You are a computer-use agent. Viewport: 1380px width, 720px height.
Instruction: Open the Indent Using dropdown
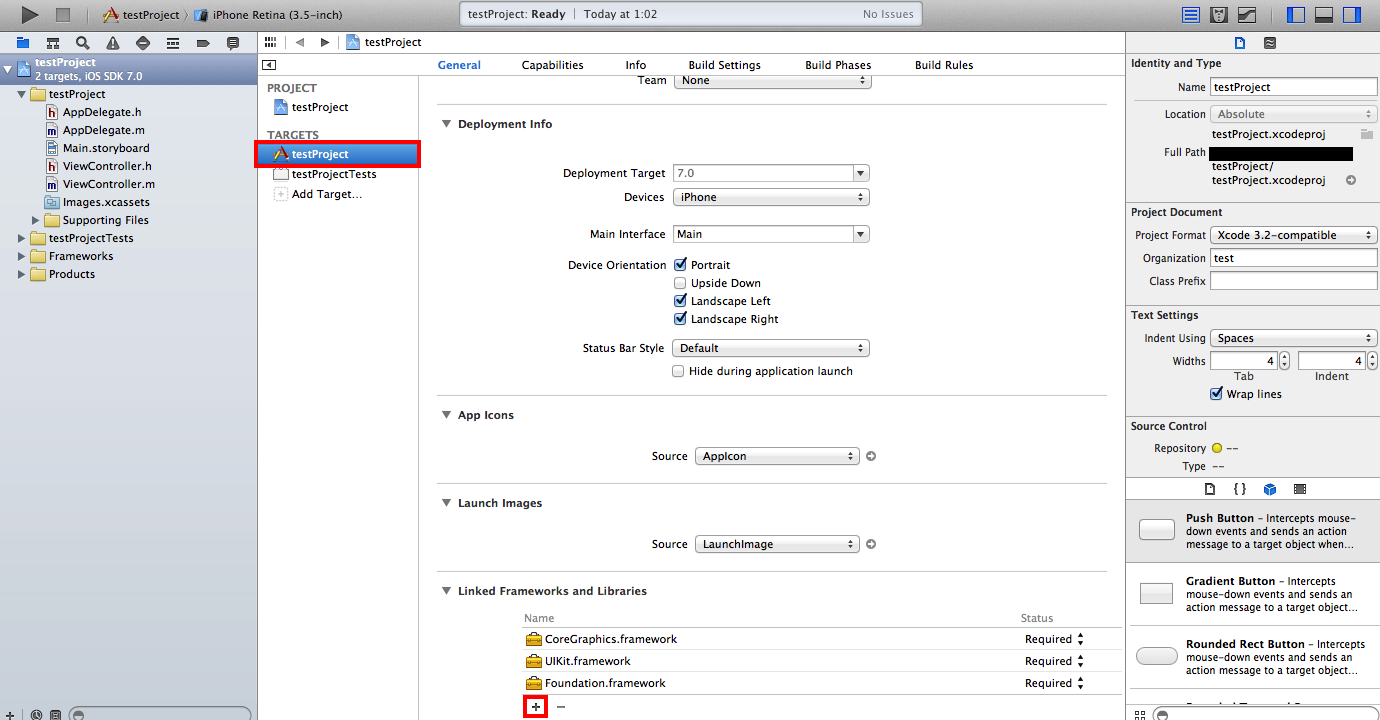point(1293,338)
